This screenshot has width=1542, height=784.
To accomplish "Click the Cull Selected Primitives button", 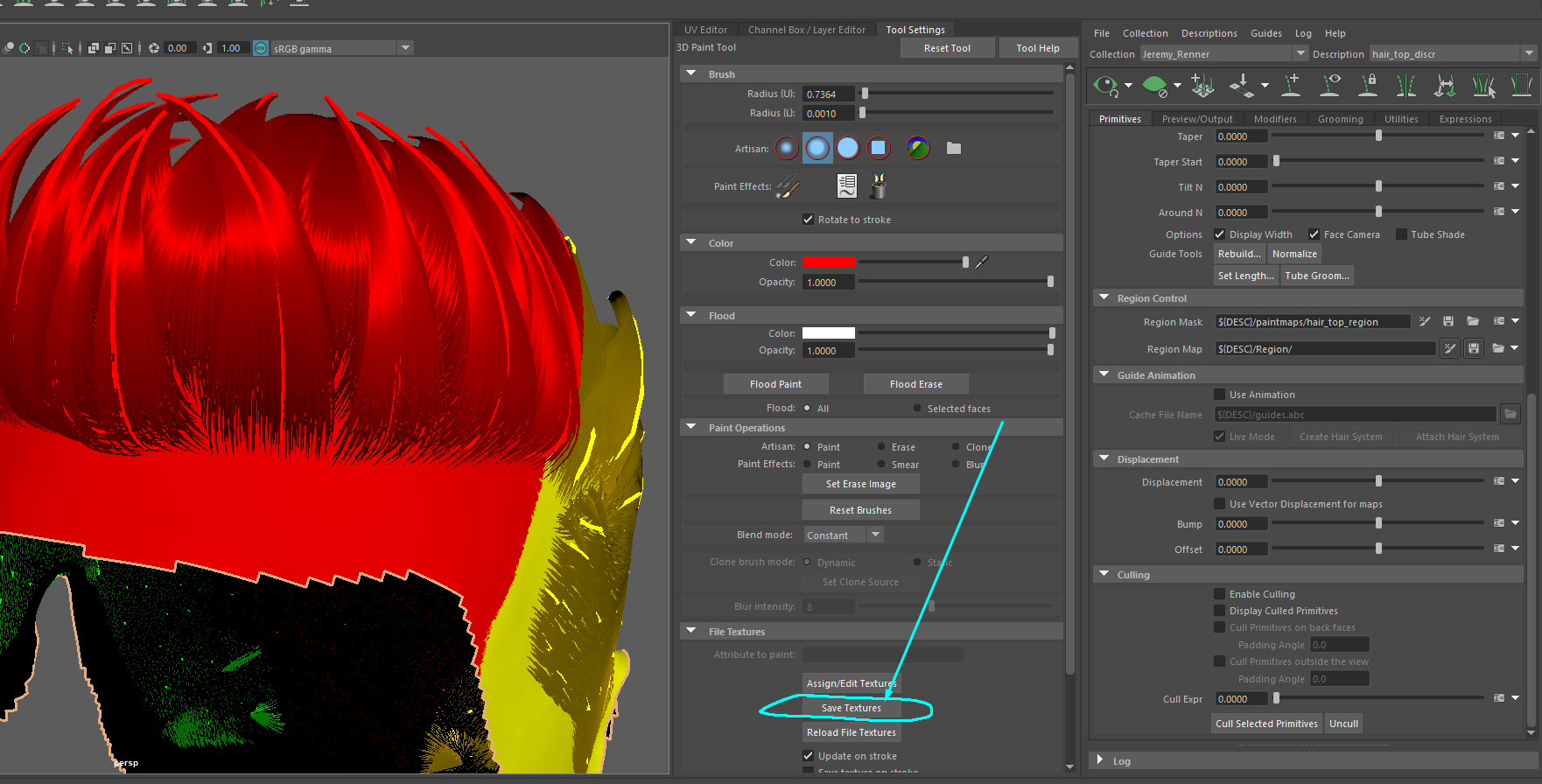I will (1266, 724).
